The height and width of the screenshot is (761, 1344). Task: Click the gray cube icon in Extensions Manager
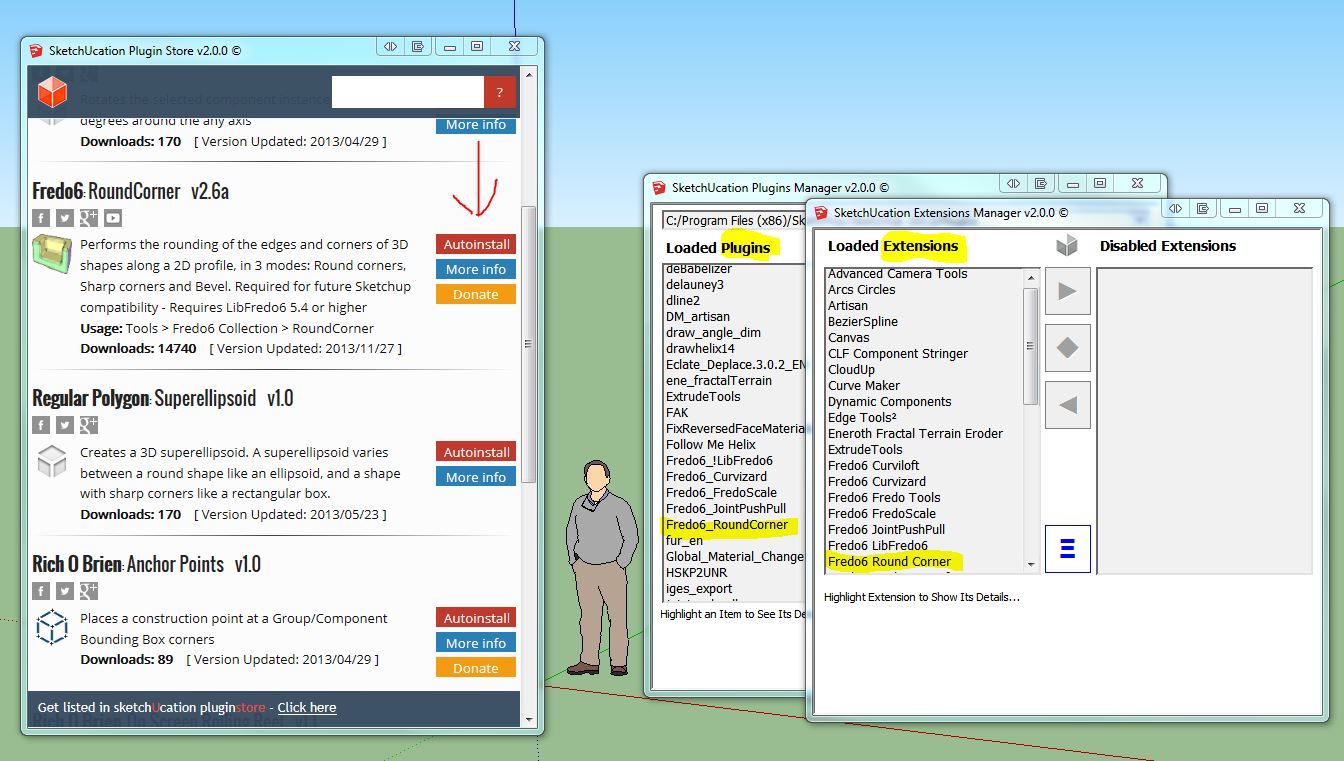(x=1067, y=245)
